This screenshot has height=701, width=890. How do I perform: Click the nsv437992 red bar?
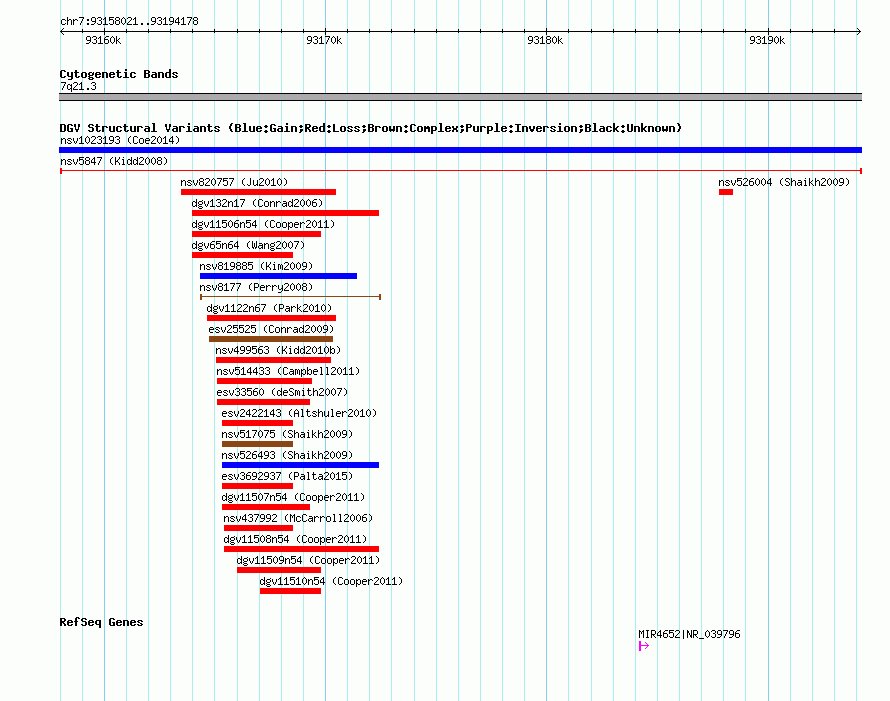(x=258, y=528)
